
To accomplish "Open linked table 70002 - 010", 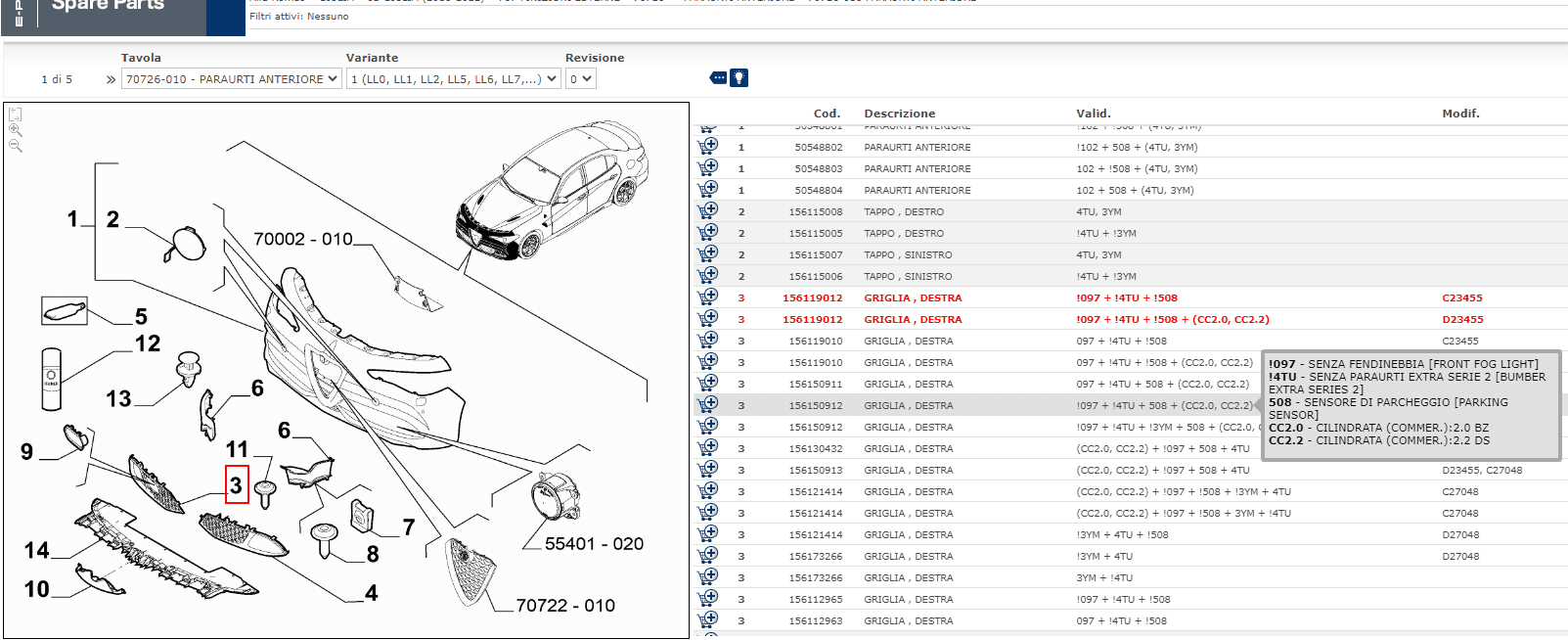I will click(x=303, y=239).
